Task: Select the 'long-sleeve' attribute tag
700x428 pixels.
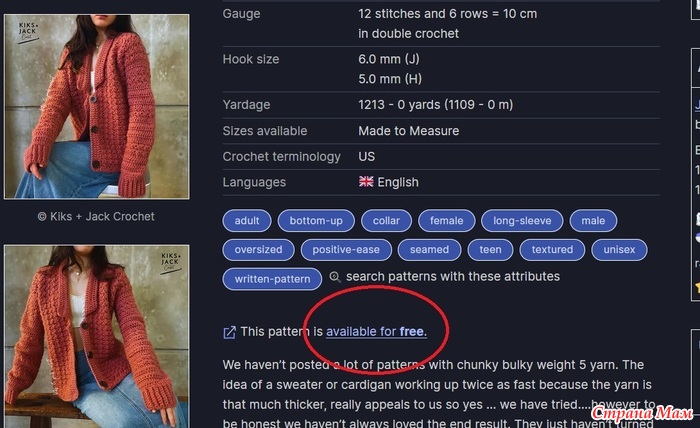Action: pyautogui.click(x=522, y=221)
